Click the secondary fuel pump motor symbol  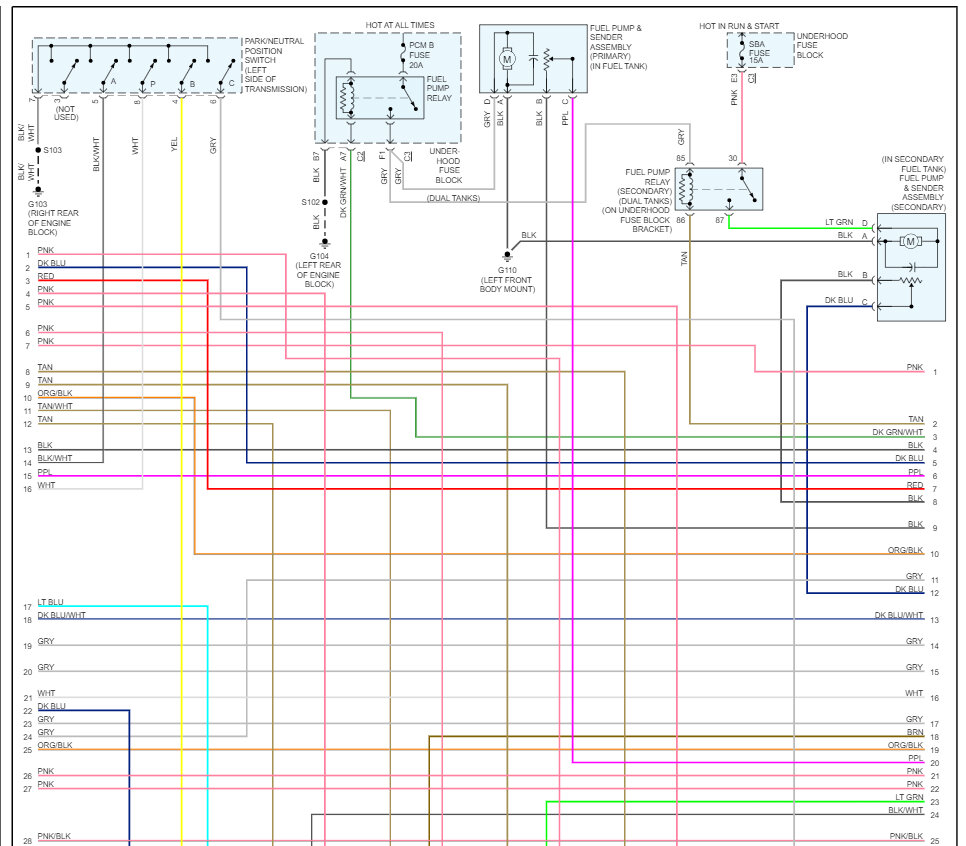(x=911, y=242)
